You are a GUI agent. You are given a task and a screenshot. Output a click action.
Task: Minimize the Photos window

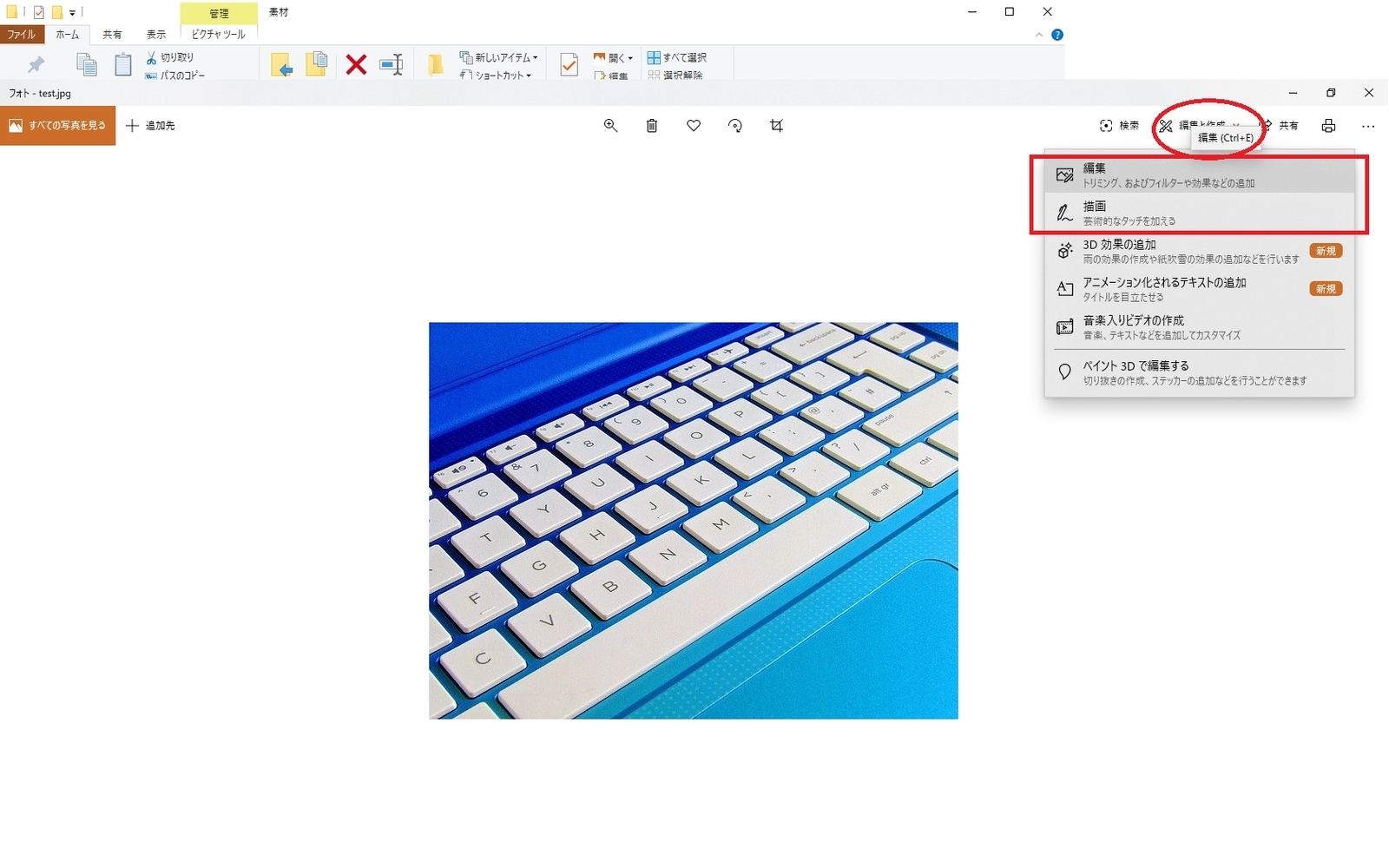click(x=1293, y=93)
